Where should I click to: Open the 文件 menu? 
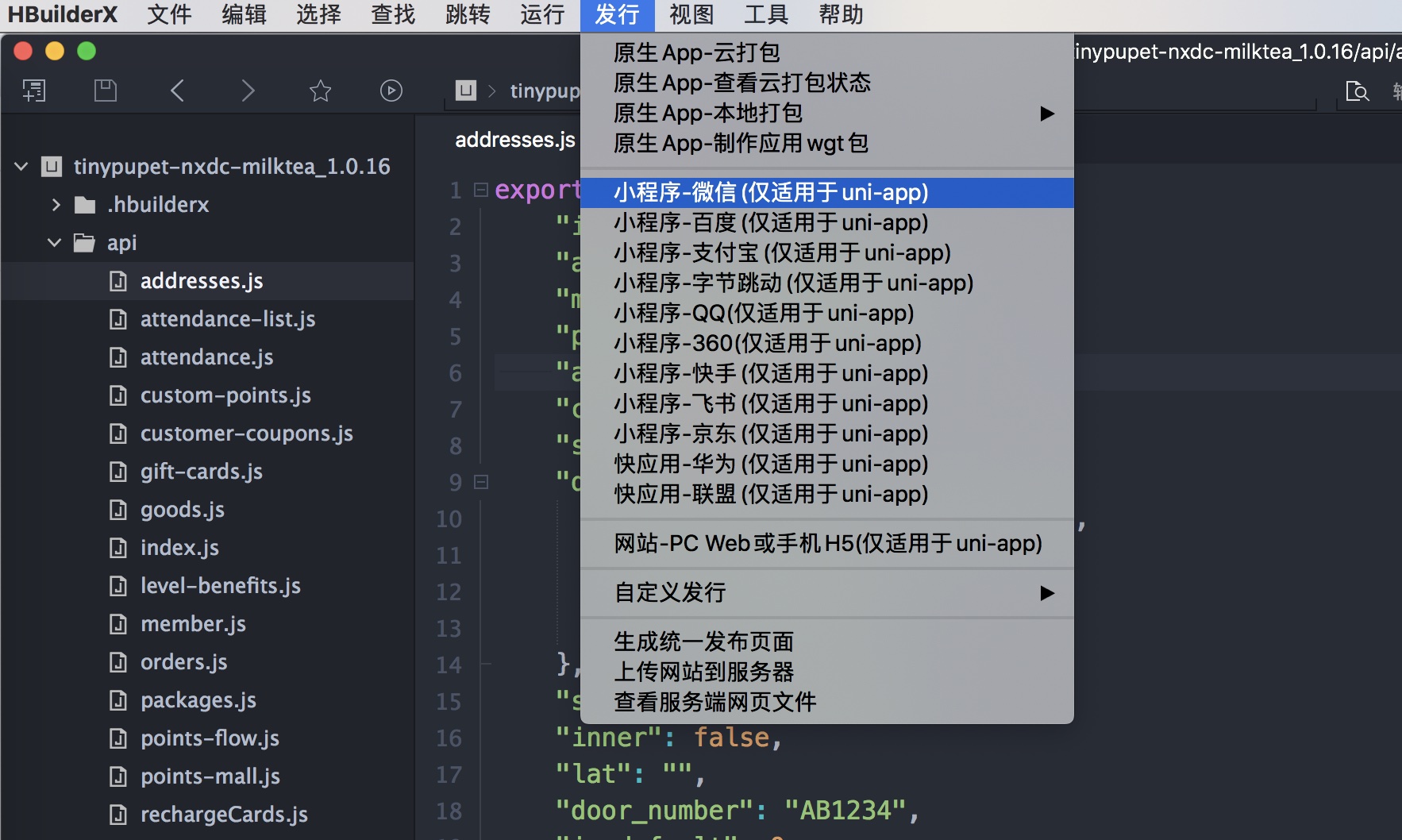pyautogui.click(x=169, y=15)
